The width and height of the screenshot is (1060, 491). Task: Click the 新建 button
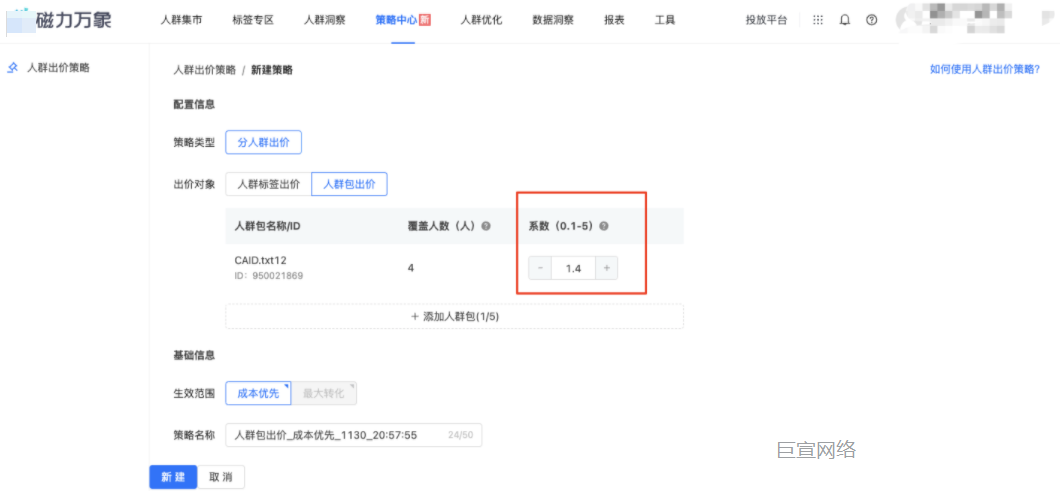point(173,477)
